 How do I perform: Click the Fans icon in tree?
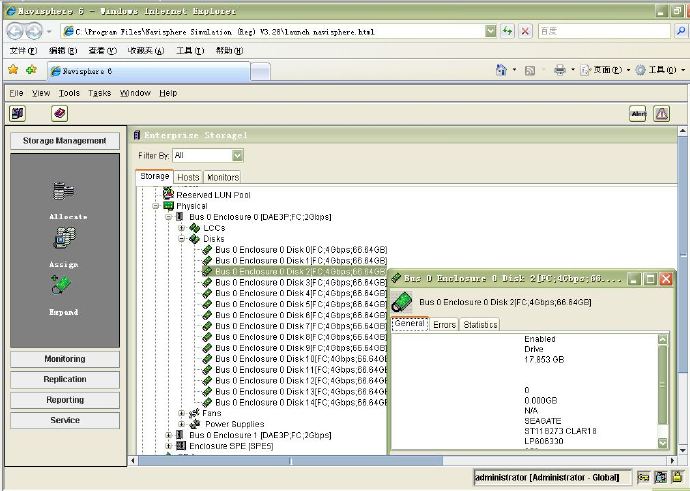point(194,413)
